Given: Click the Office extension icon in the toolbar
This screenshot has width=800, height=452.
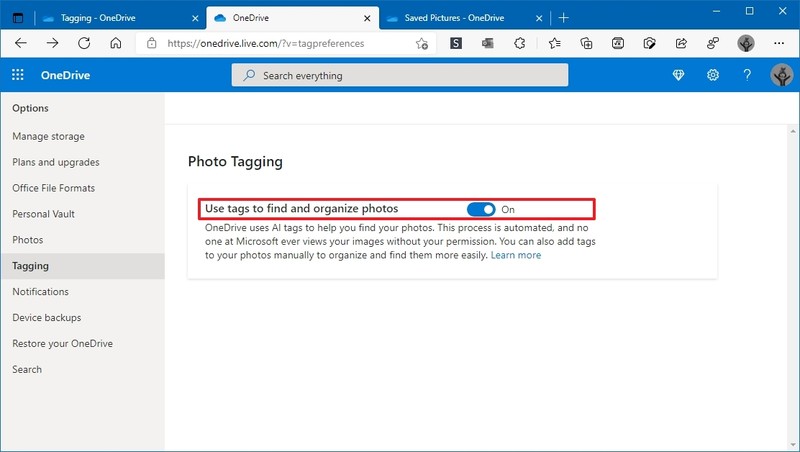Looking at the screenshot, I should (x=488, y=43).
